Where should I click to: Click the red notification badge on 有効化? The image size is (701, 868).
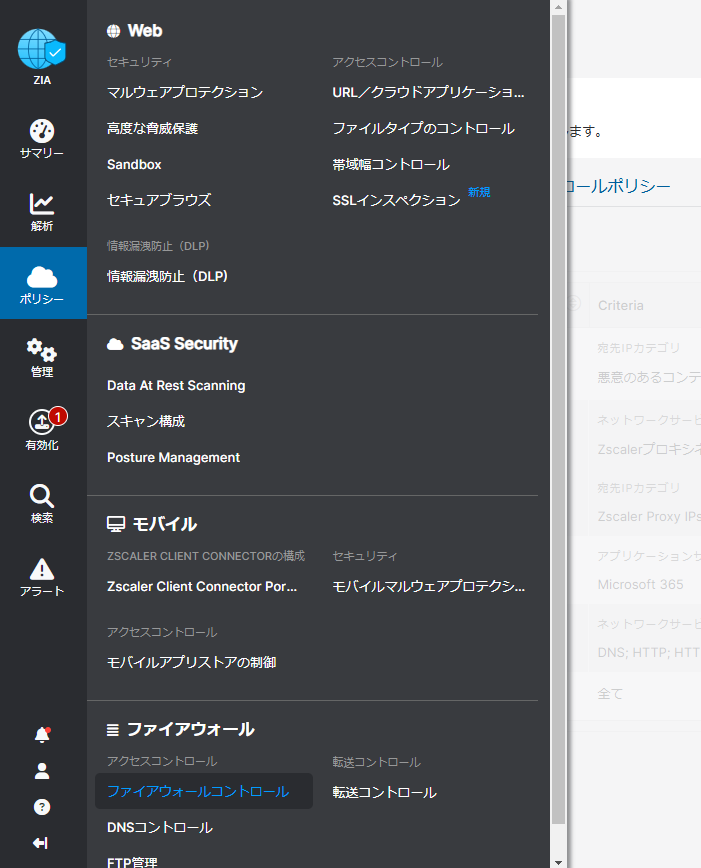click(58, 416)
